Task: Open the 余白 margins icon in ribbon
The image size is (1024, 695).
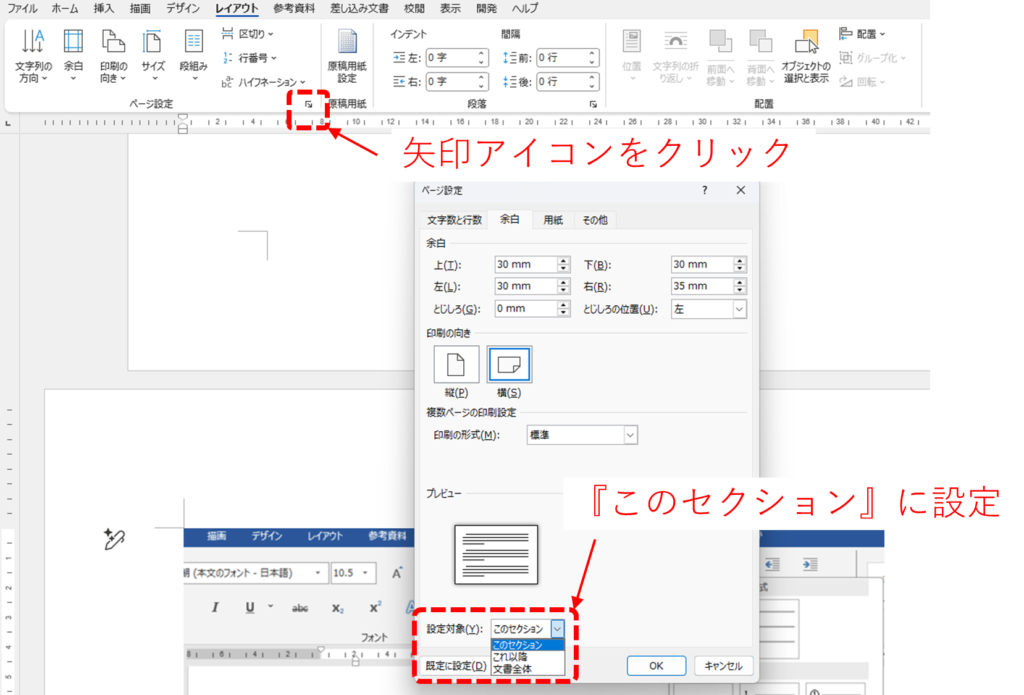Action: [x=73, y=43]
